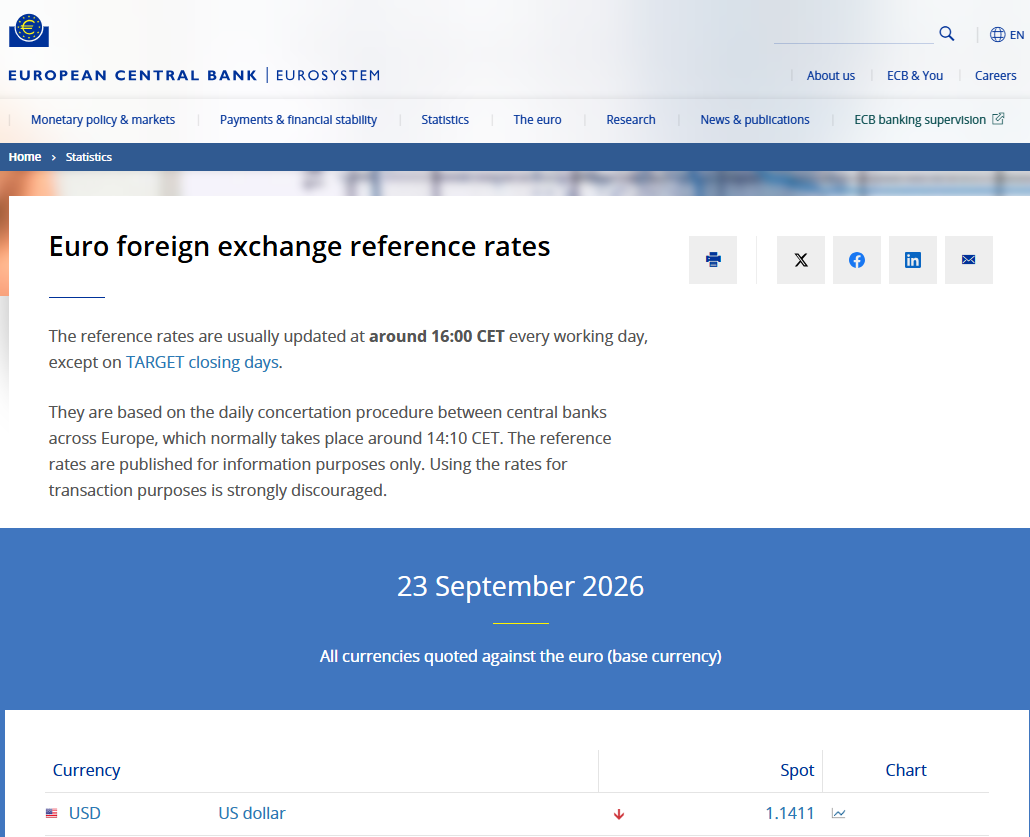The width and height of the screenshot is (1030, 837).
Task: Click the Euro foreign exchange reference rates heading
Action: coord(300,247)
